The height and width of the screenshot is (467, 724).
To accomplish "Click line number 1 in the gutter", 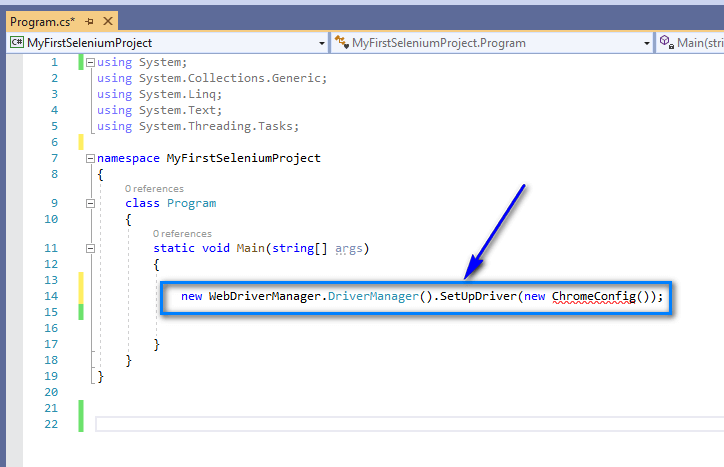I will (x=54, y=62).
